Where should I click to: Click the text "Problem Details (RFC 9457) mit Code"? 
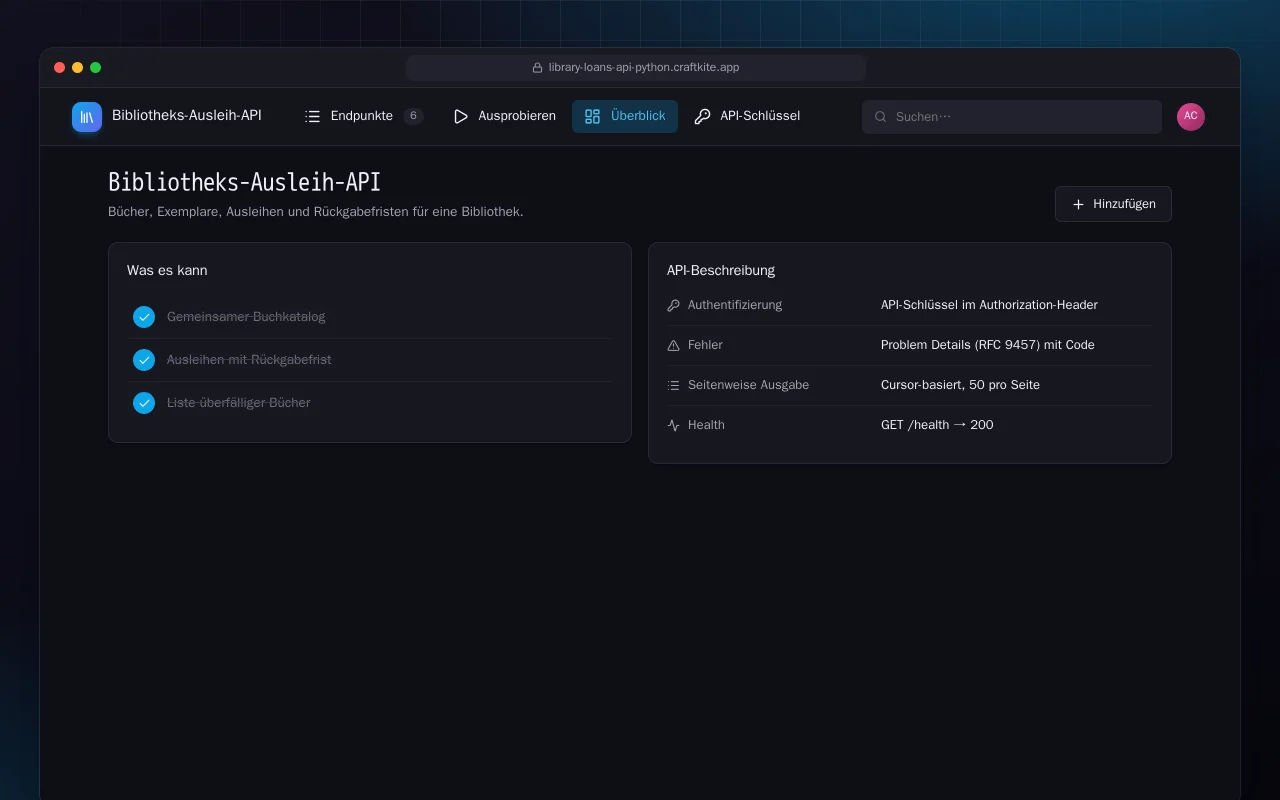pos(988,345)
